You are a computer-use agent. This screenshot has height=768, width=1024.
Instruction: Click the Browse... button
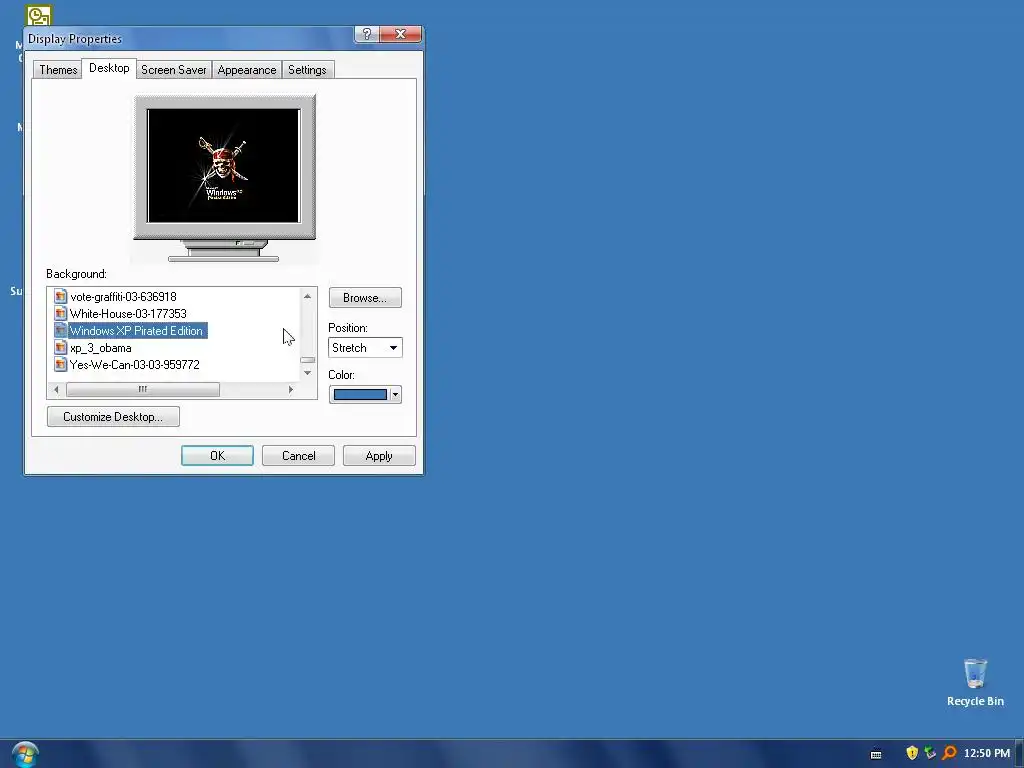365,298
